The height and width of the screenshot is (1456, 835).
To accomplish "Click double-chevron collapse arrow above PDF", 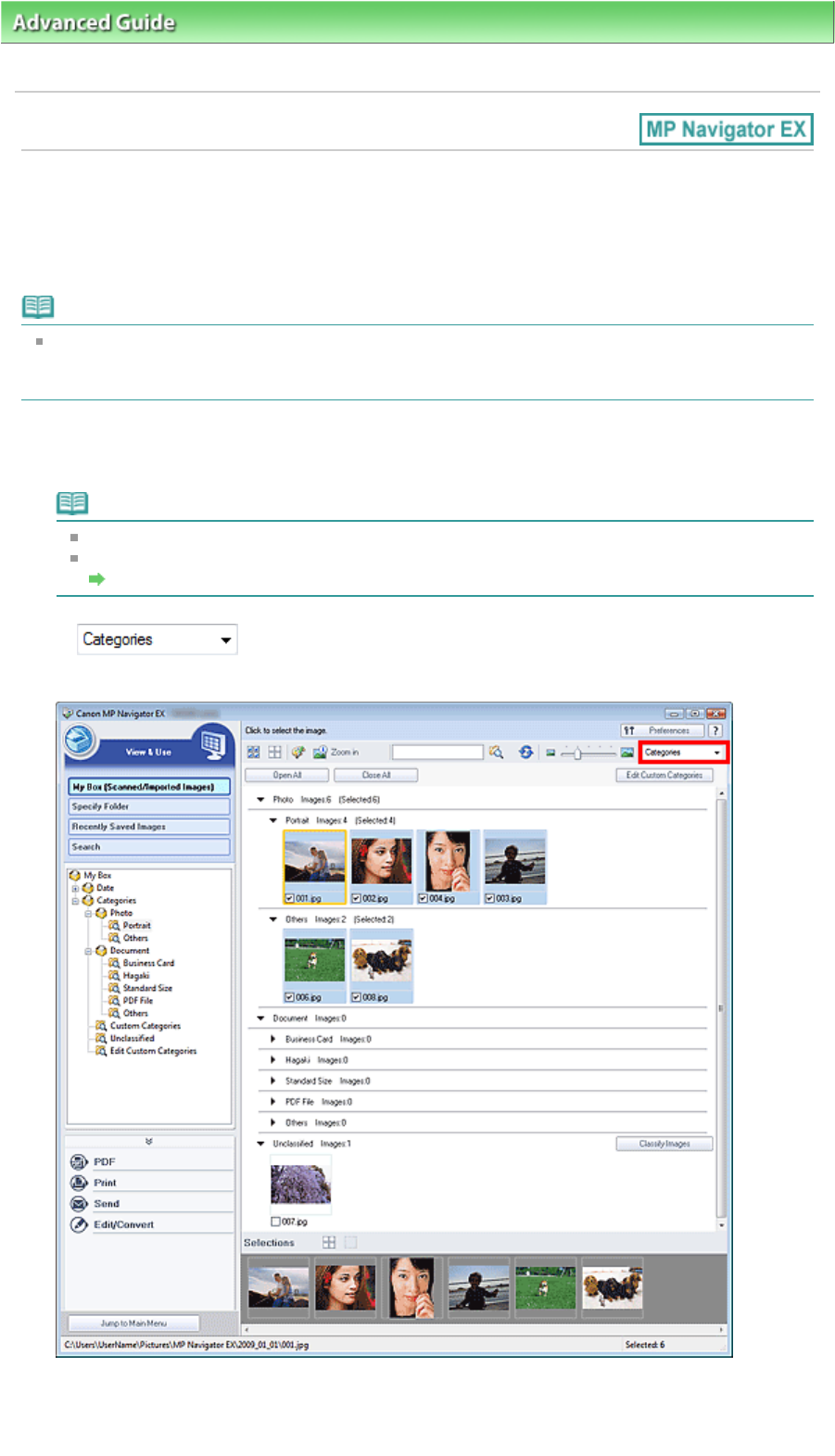I will pyautogui.click(x=148, y=1141).
